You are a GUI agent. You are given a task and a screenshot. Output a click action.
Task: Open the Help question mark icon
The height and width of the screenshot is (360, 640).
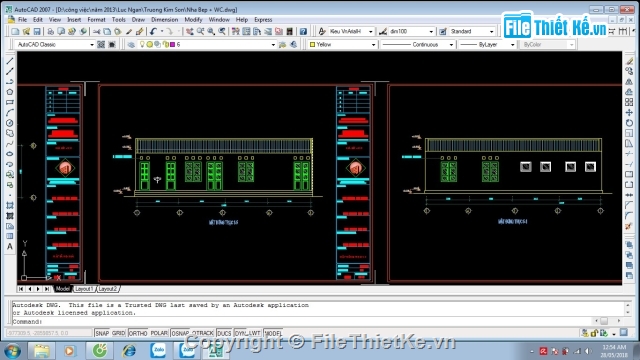[303, 31]
